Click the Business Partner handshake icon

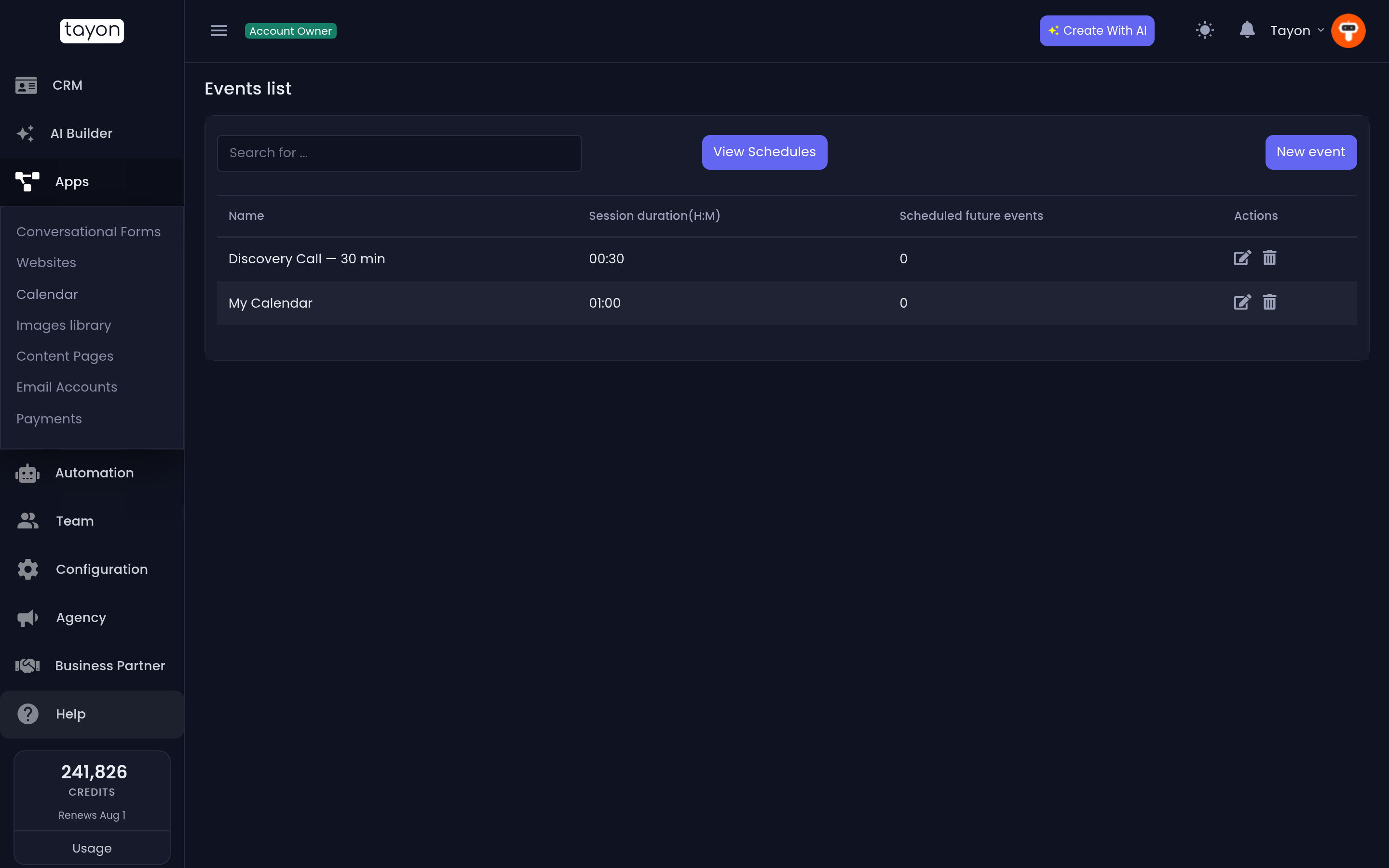coord(27,665)
